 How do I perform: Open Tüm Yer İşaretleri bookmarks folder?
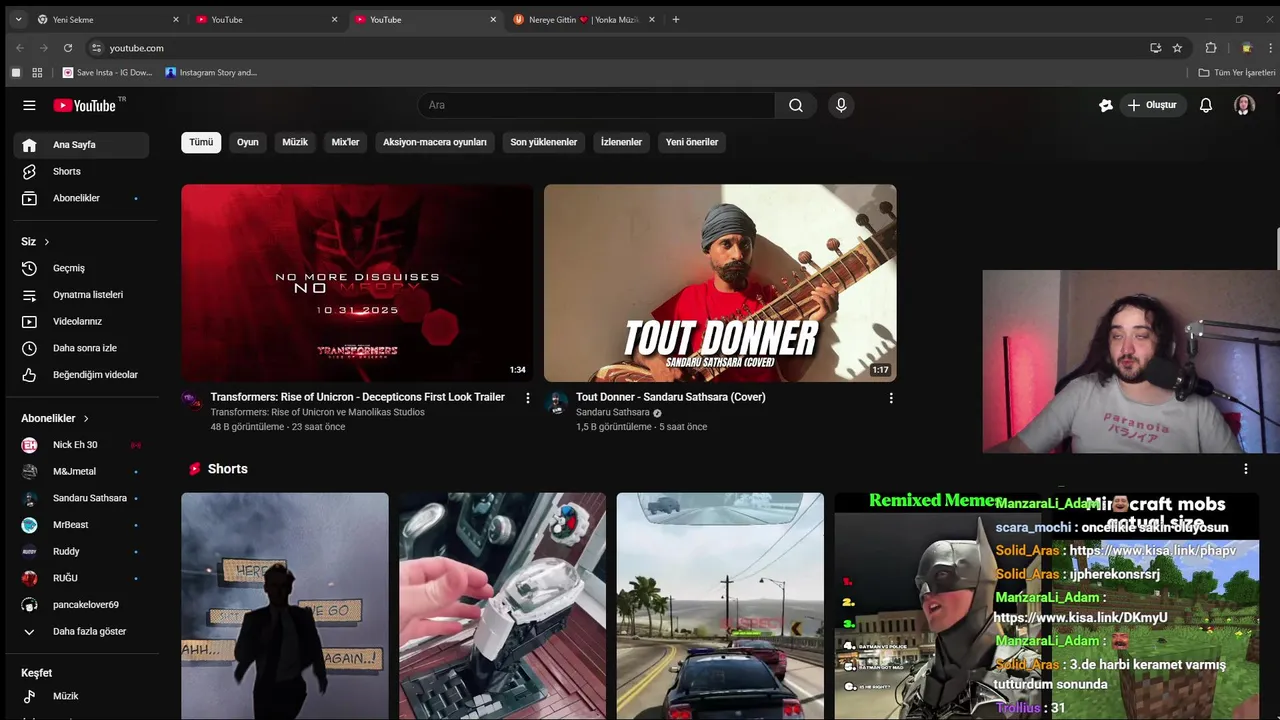click(1237, 72)
